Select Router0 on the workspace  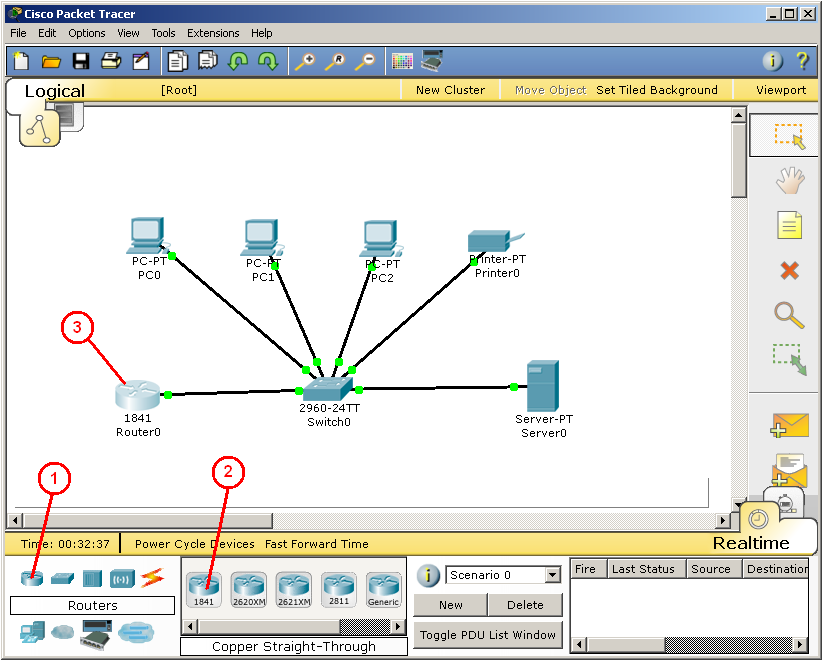point(138,396)
